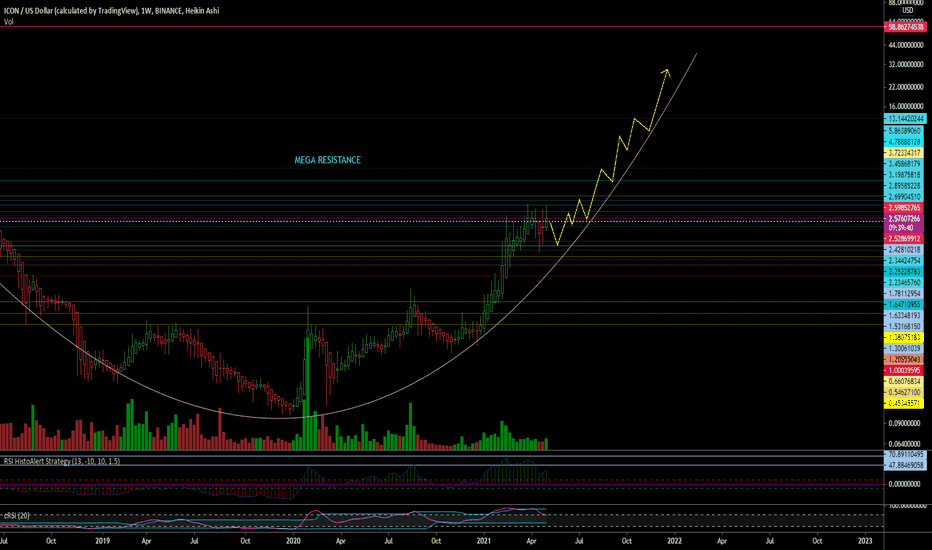
Task: Click the 1.78112954 price label
Action: (905, 294)
